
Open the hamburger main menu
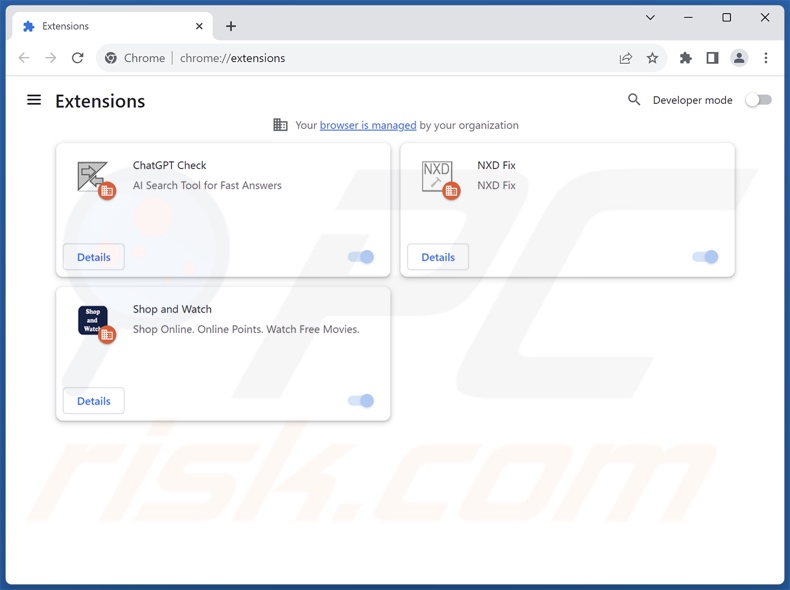click(34, 100)
